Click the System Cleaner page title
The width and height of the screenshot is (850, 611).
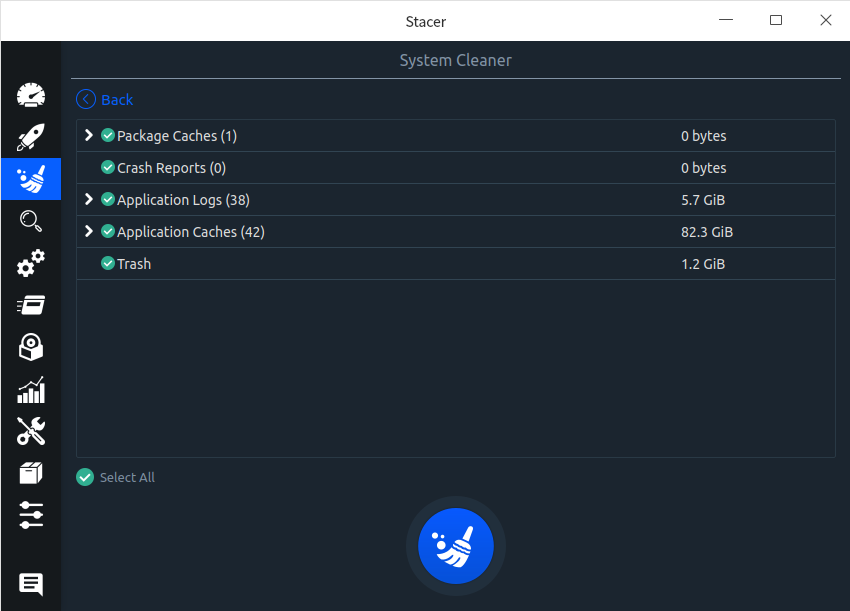455,60
